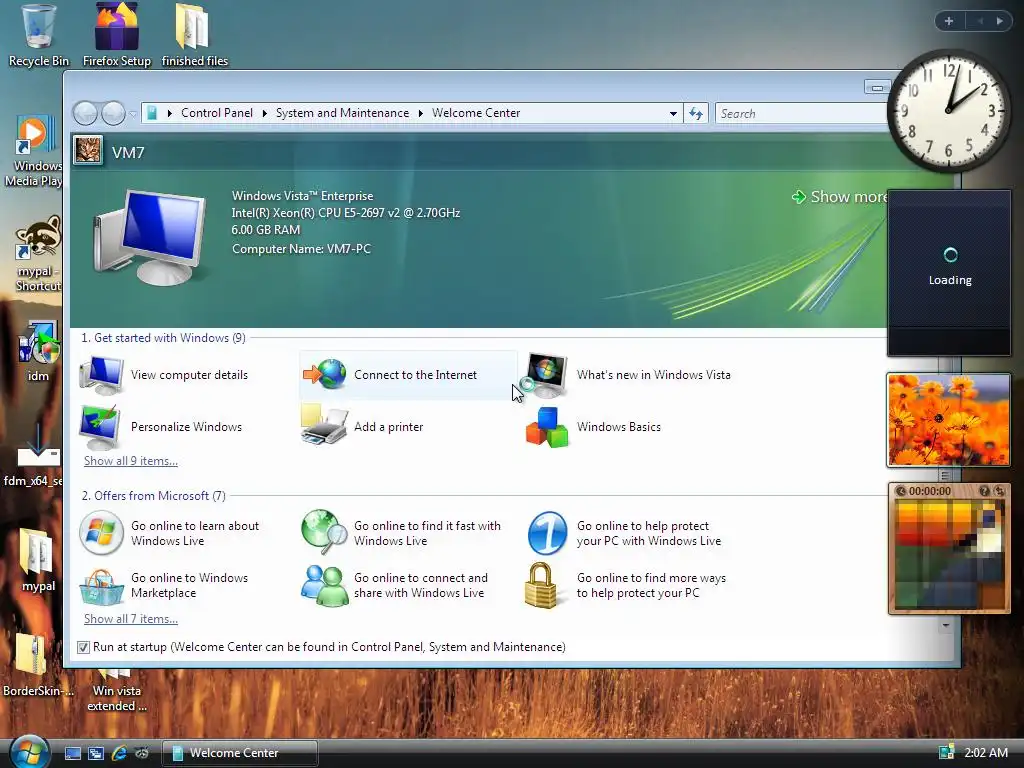
Task: Toggle Run at startup checkbox
Action: point(83,647)
